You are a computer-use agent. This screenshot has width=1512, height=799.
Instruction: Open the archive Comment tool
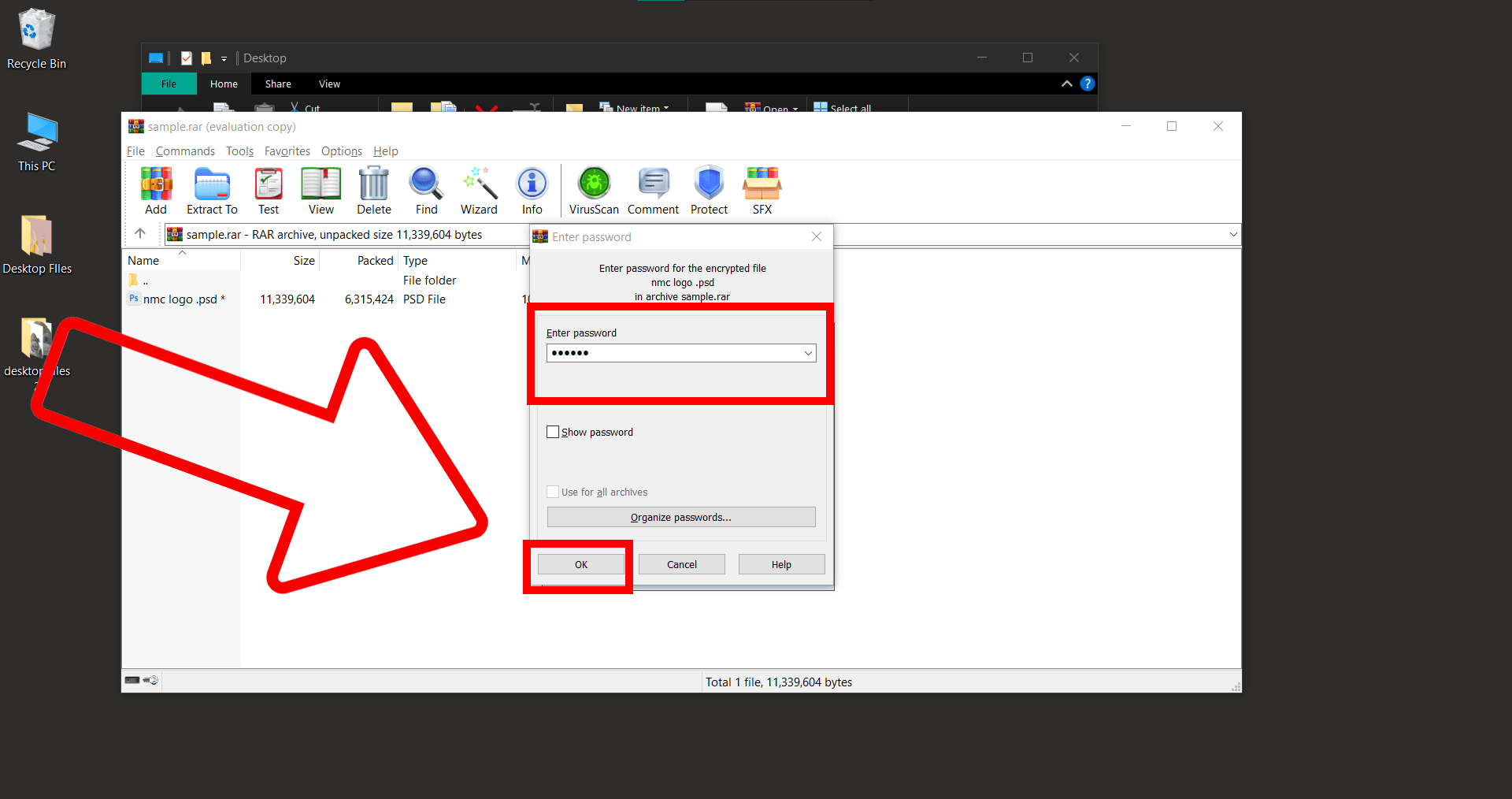pos(653,189)
